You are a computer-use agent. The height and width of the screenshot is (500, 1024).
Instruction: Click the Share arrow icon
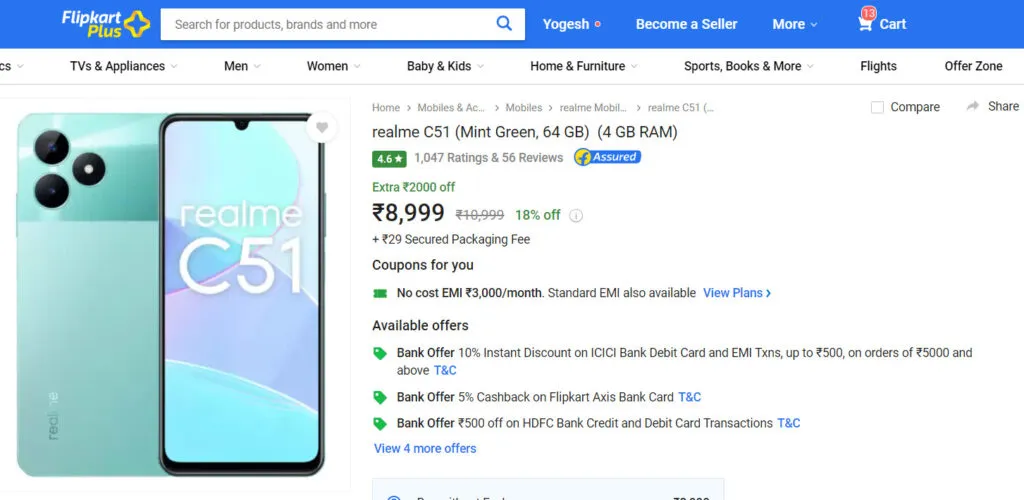pos(973,106)
